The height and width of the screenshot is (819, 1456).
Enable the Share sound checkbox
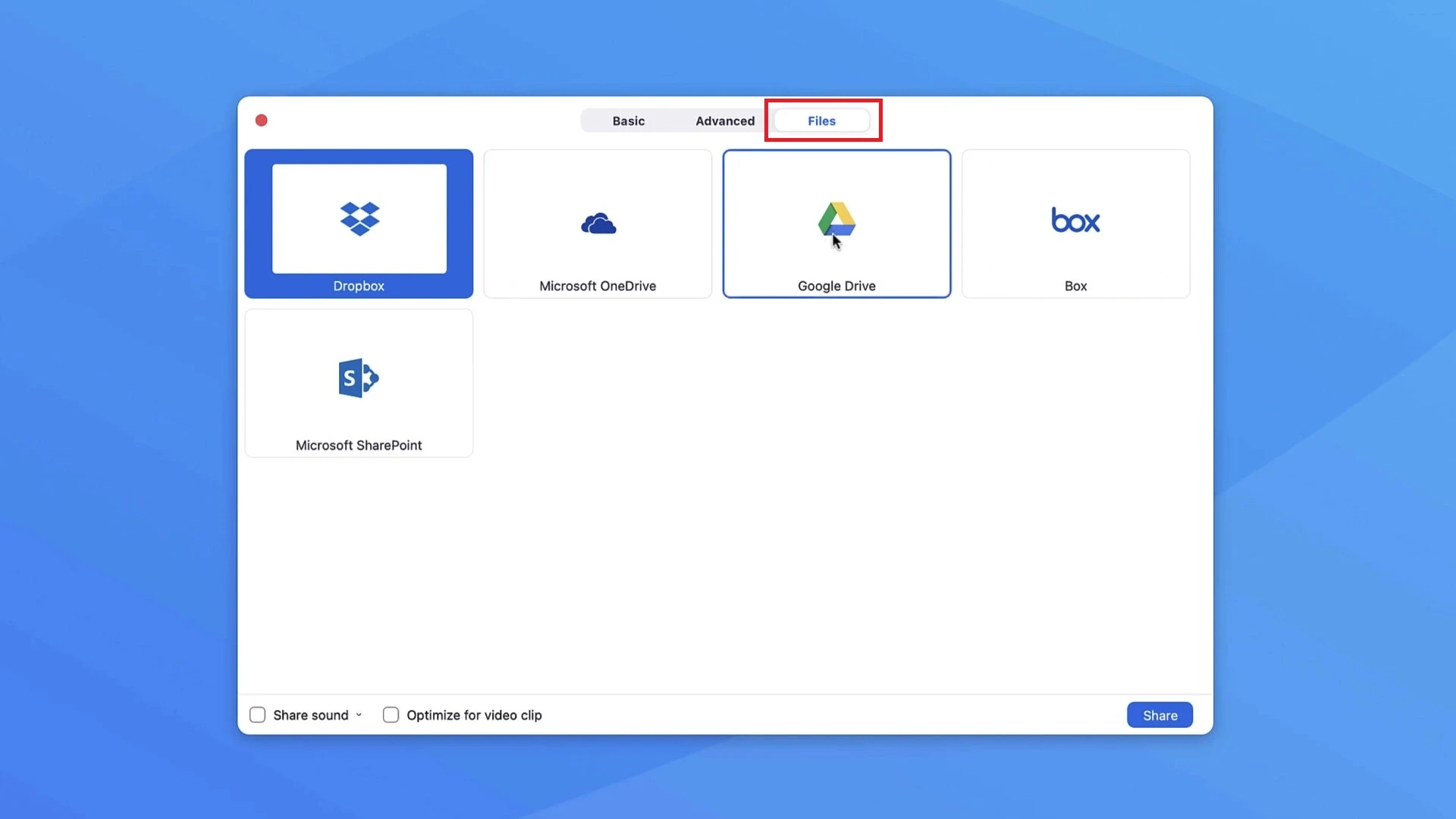(258, 715)
